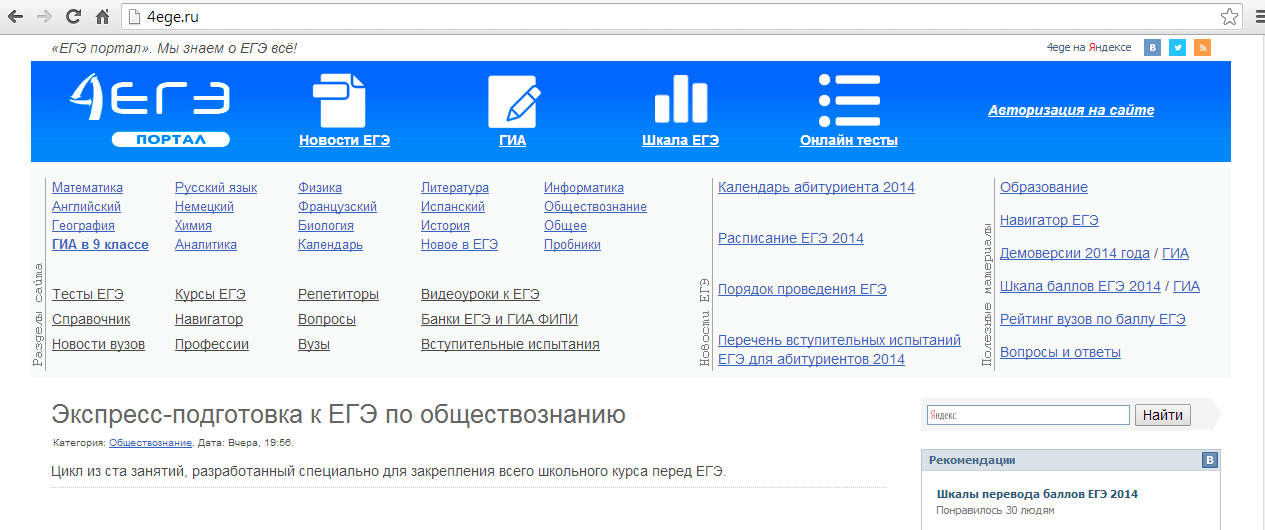This screenshot has height=530, width=1265.
Task: Open the Аналитика section
Action: click(206, 244)
